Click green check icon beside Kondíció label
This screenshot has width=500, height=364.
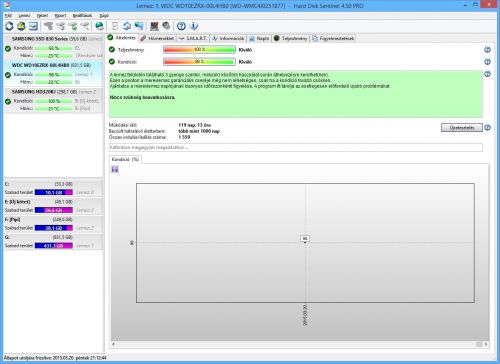tap(112, 62)
